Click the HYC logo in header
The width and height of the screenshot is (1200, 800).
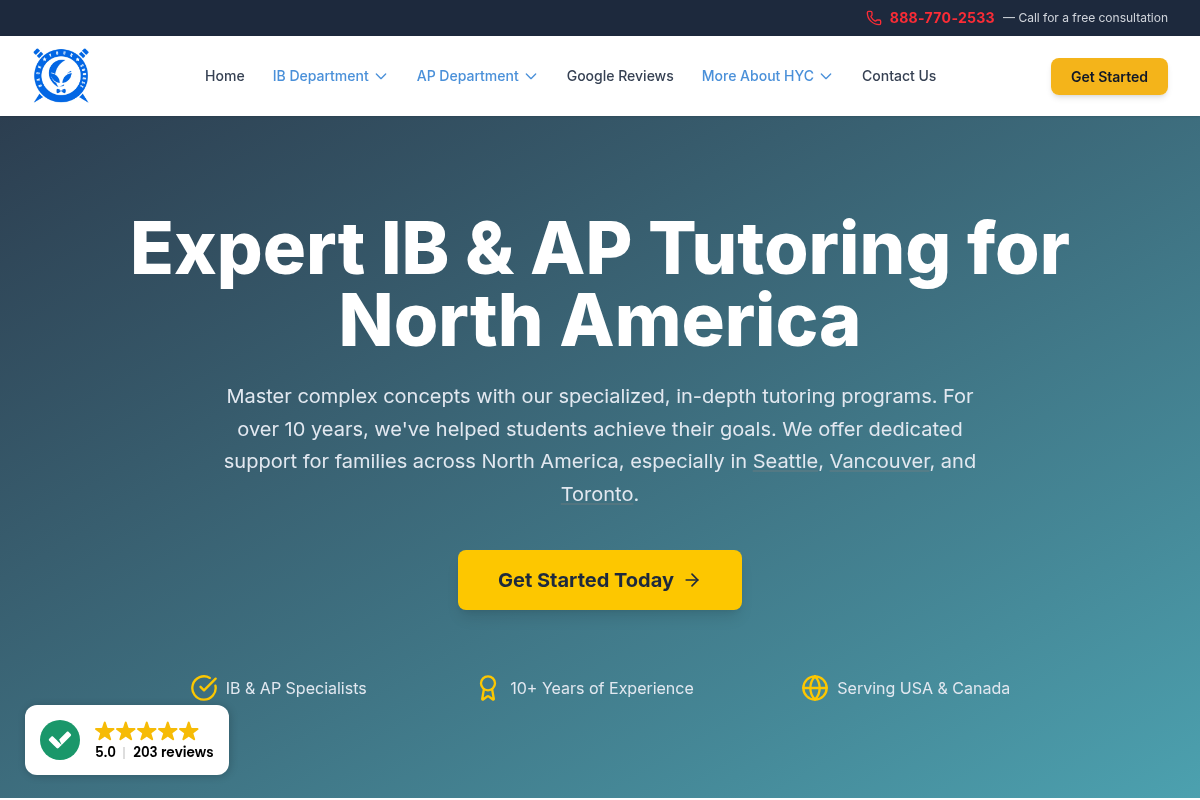pos(61,76)
